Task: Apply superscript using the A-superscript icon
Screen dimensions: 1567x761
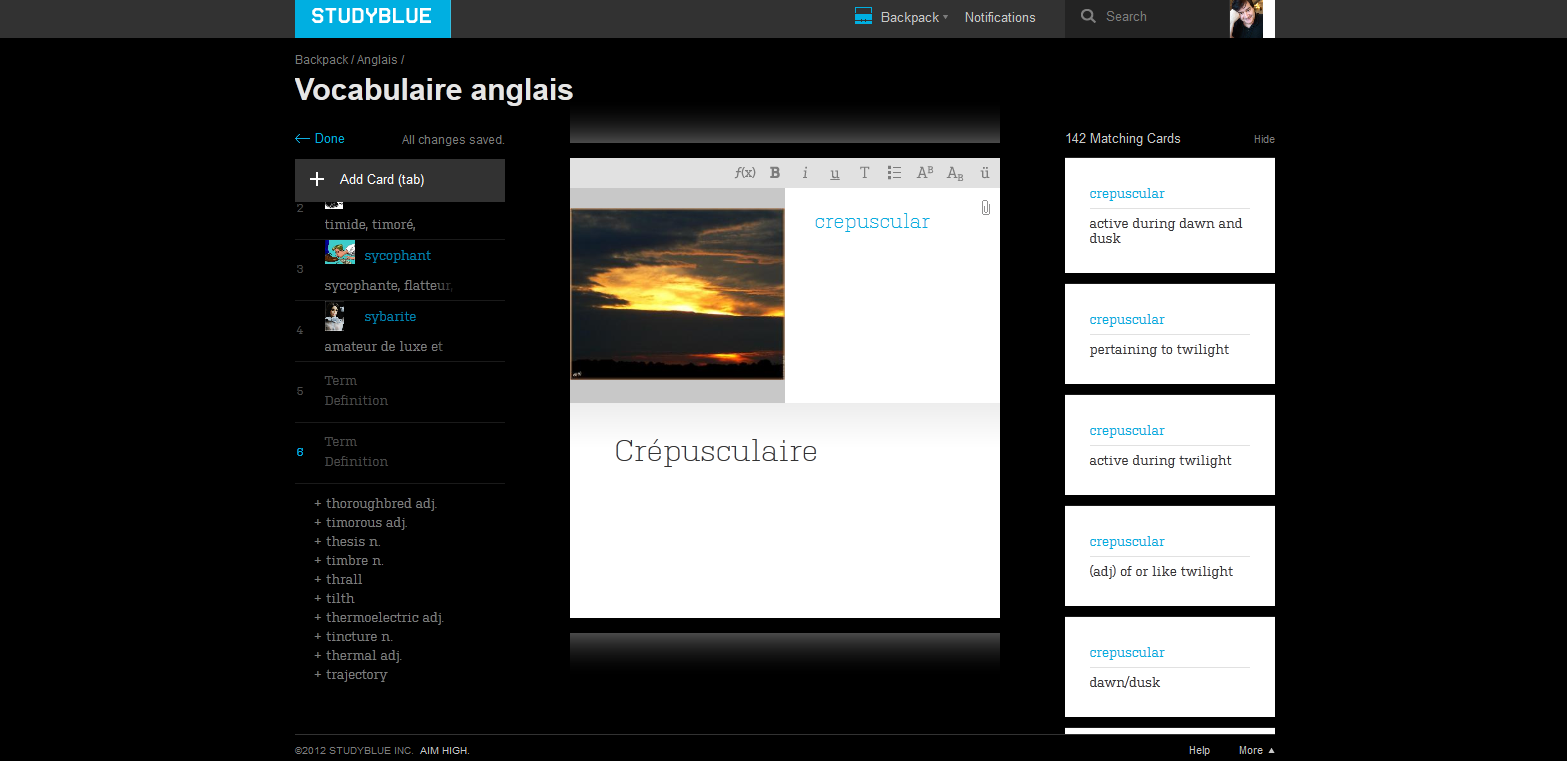Action: (924, 172)
